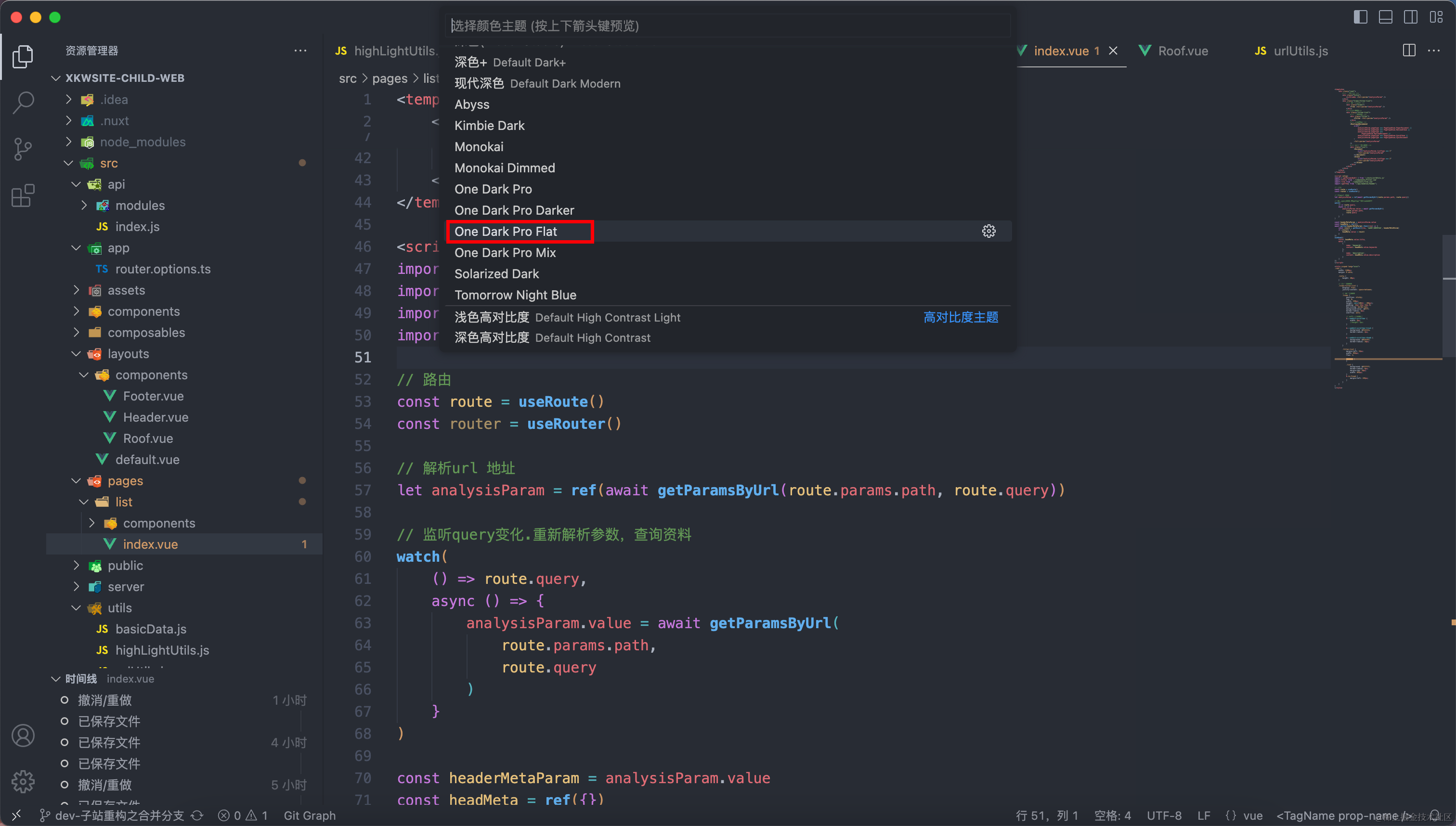
Task: Select the Default Dark Modern theme
Action: (x=729, y=83)
